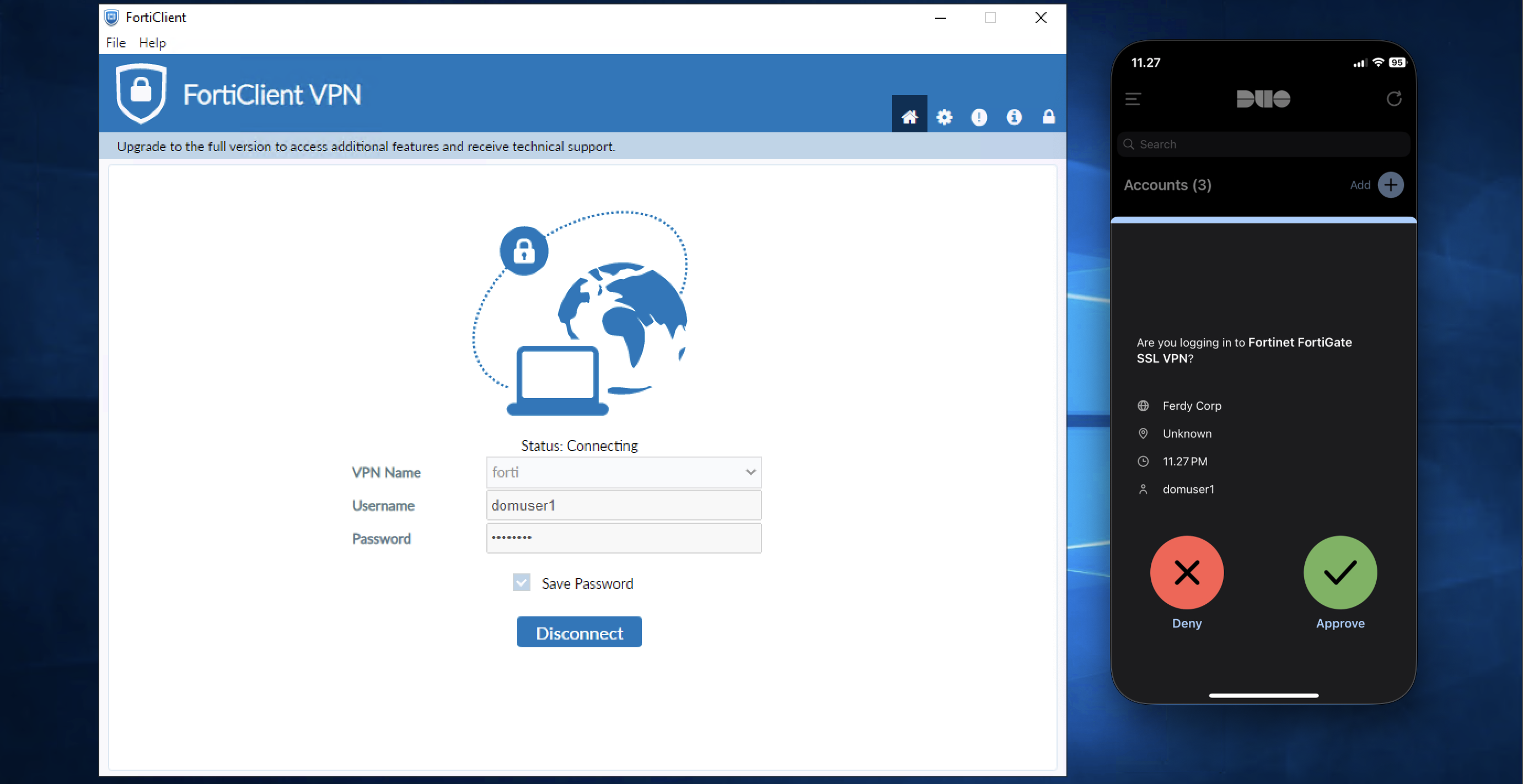Open the notifications exclamation icon
This screenshot has height=784, width=1523.
[x=978, y=116]
